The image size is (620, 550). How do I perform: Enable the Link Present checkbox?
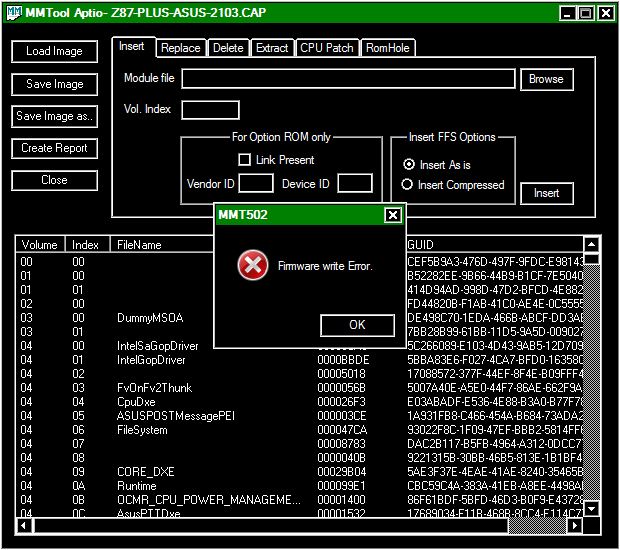pos(245,160)
